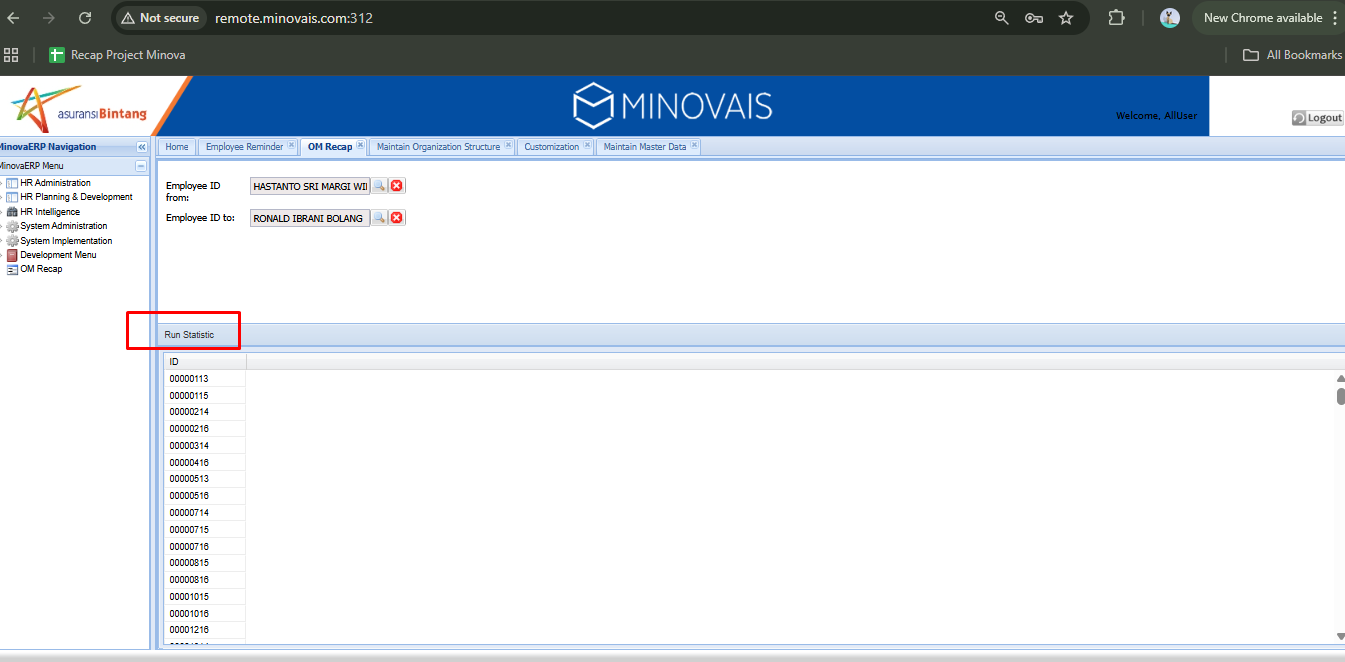1345x662 pixels.
Task: Click the password key icon in address bar
Action: [1034, 18]
